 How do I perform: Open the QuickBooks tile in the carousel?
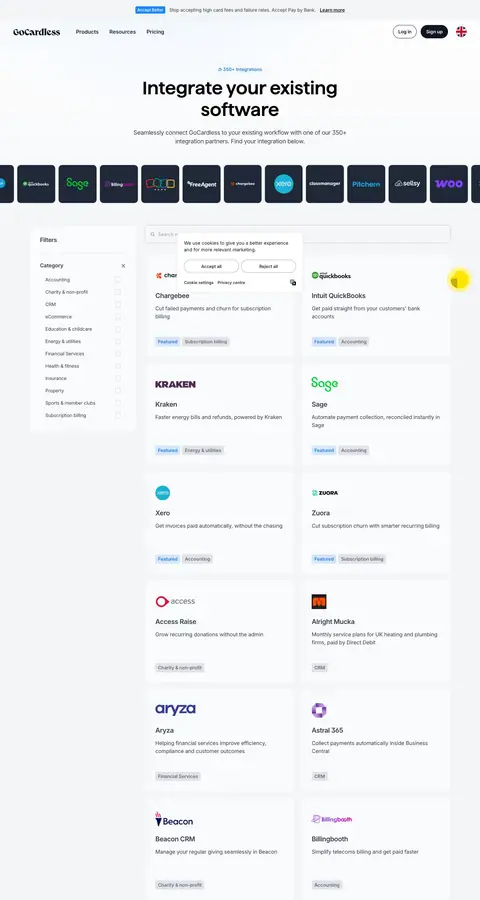pos(36,184)
